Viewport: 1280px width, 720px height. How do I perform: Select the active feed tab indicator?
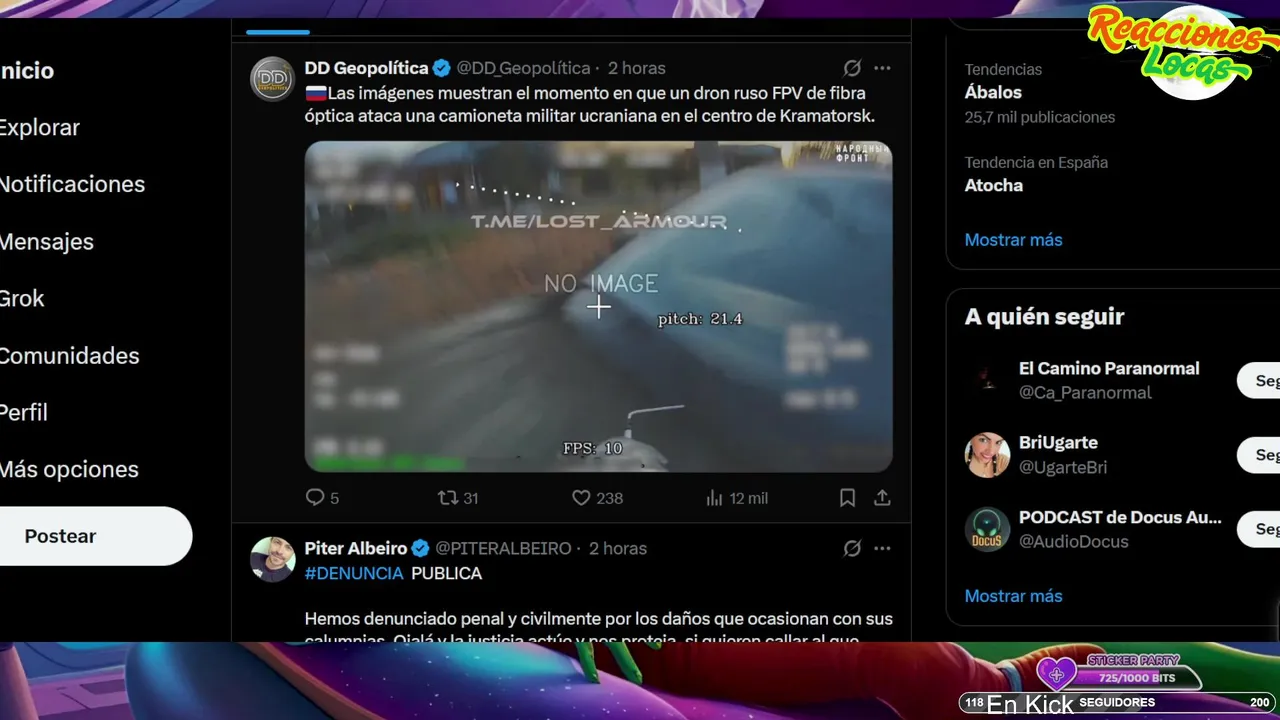pyautogui.click(x=278, y=32)
